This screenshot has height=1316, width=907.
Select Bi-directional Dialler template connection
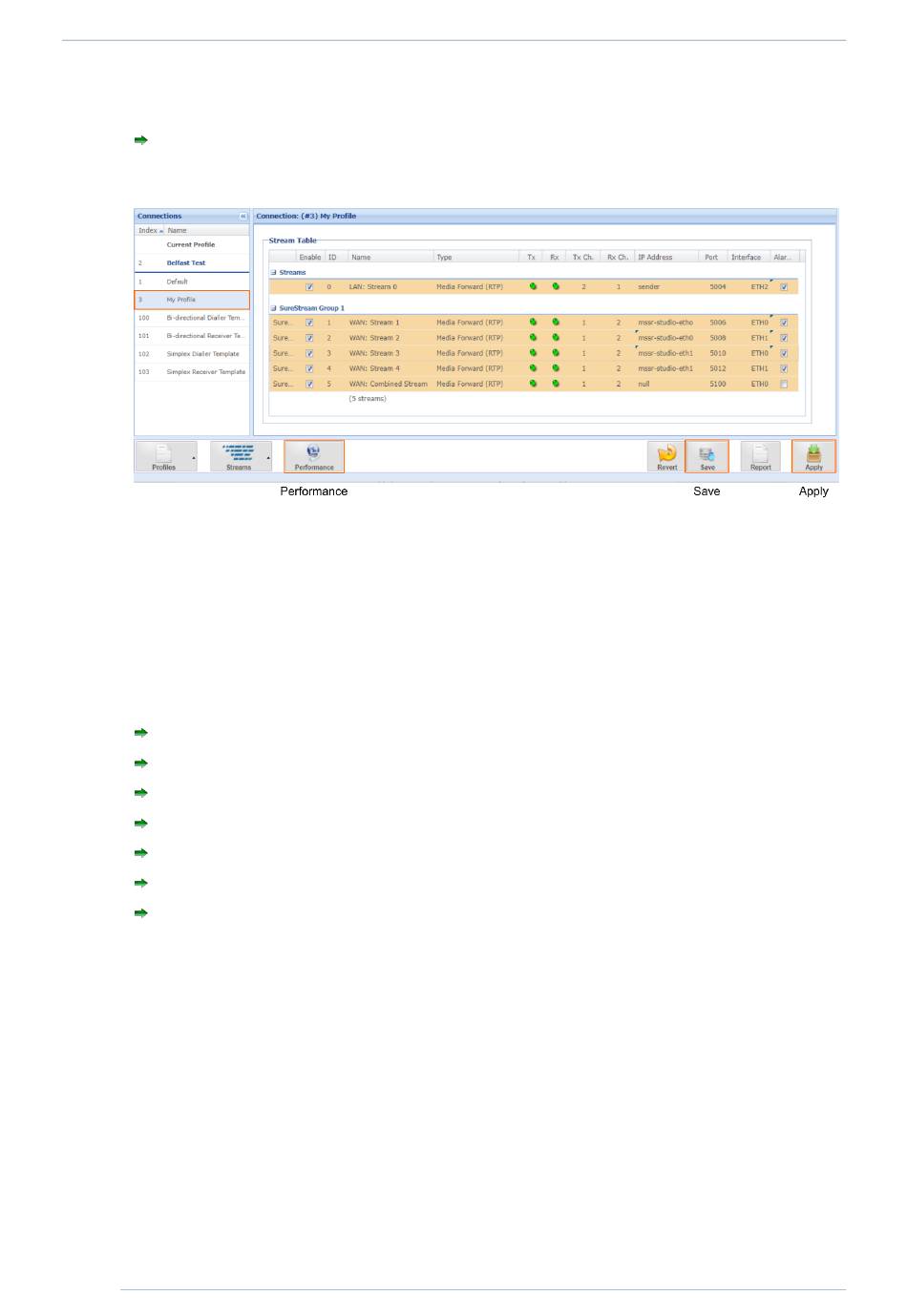pos(192,318)
